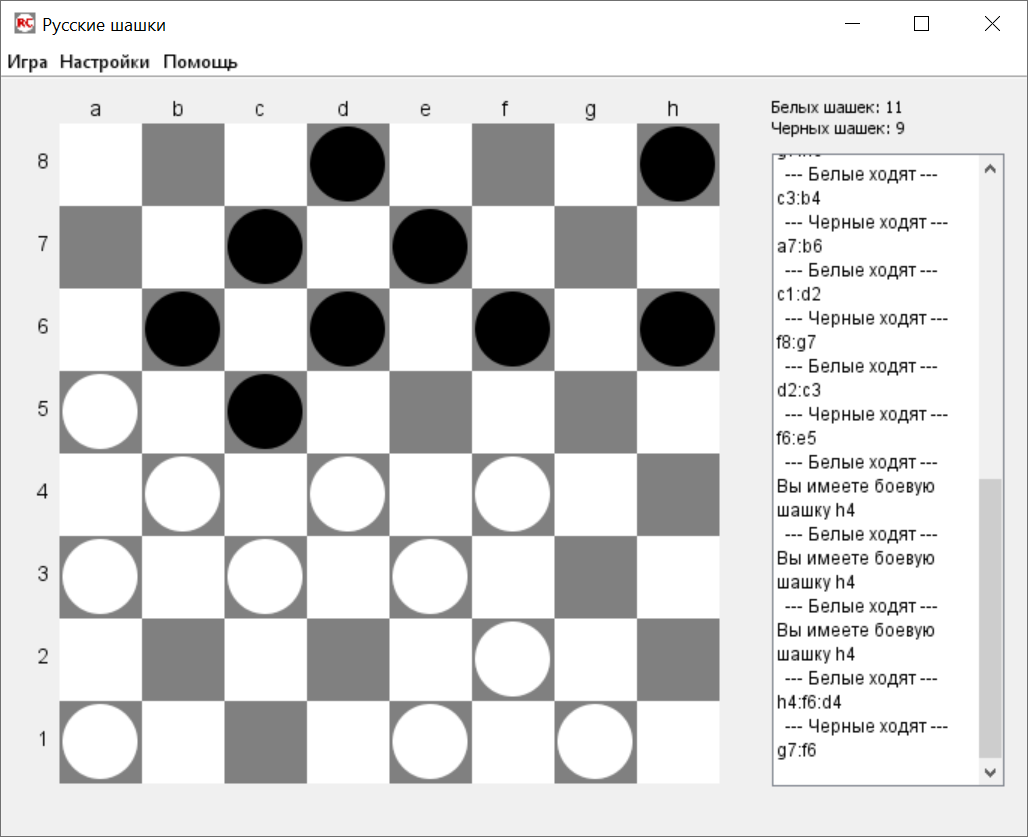Click the black checker on e7
Viewport: 1028px width, 837px height.
[x=430, y=247]
